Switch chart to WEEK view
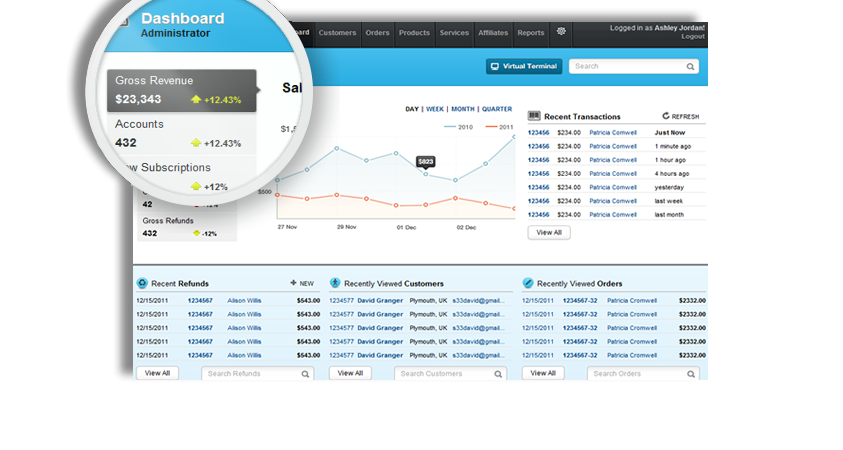 tap(435, 109)
